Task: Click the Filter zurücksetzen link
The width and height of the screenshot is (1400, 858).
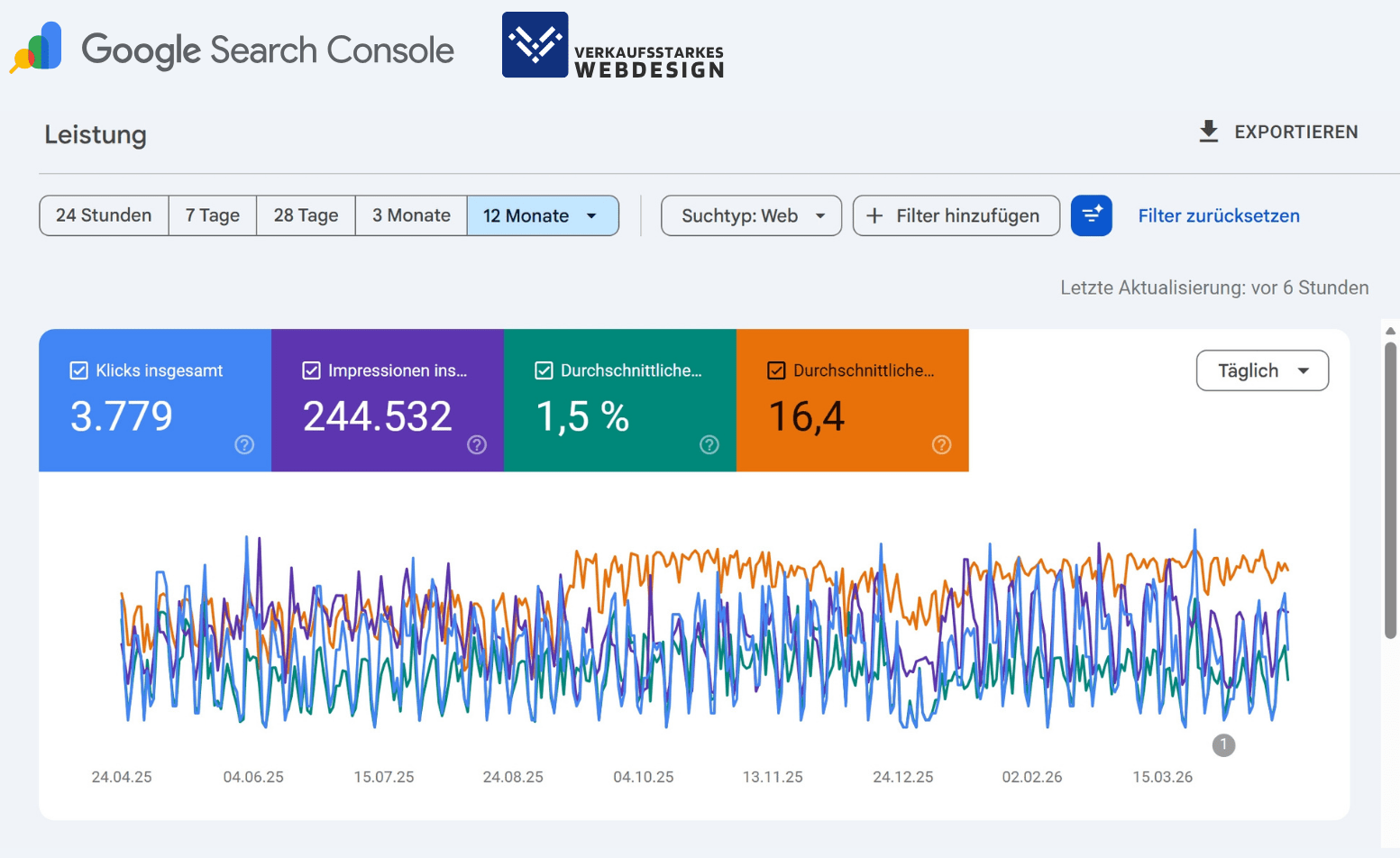Action: tap(1218, 215)
